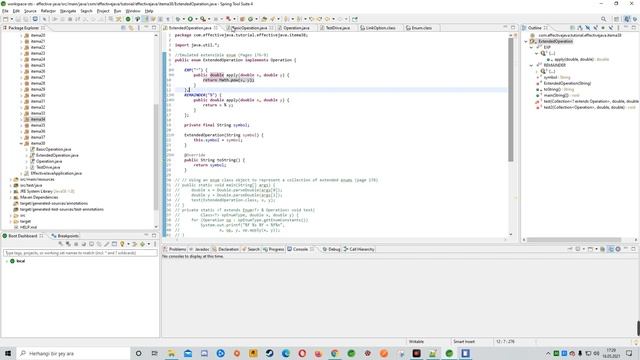This screenshot has height=360, width=640.
Task: Toggle Sort members in Outline
Action: click(x=580, y=28)
